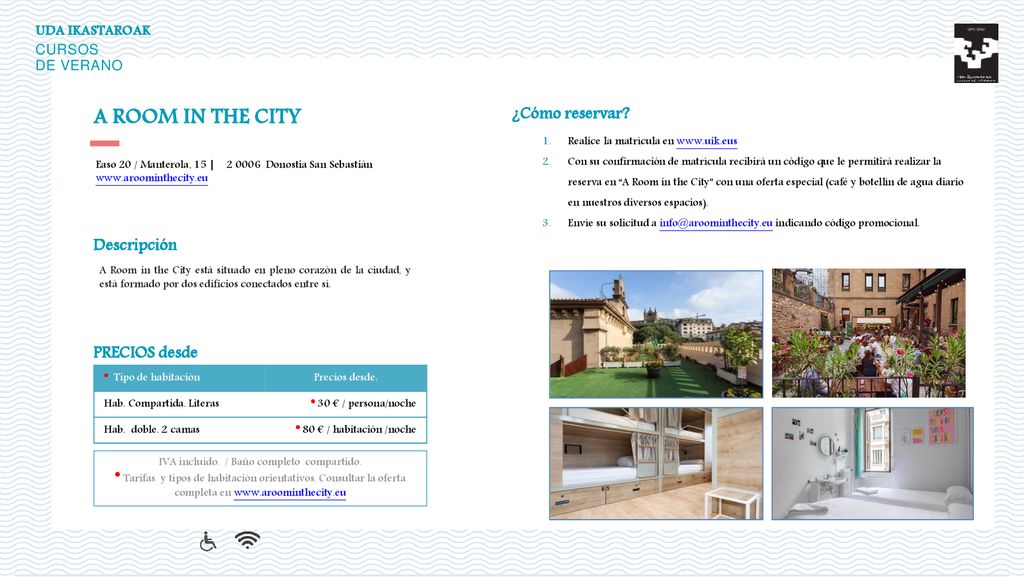Image resolution: width=1024 pixels, height=577 pixels.
Task: Open www.aroominthecity.eu link in the rates note
Action: 290,493
